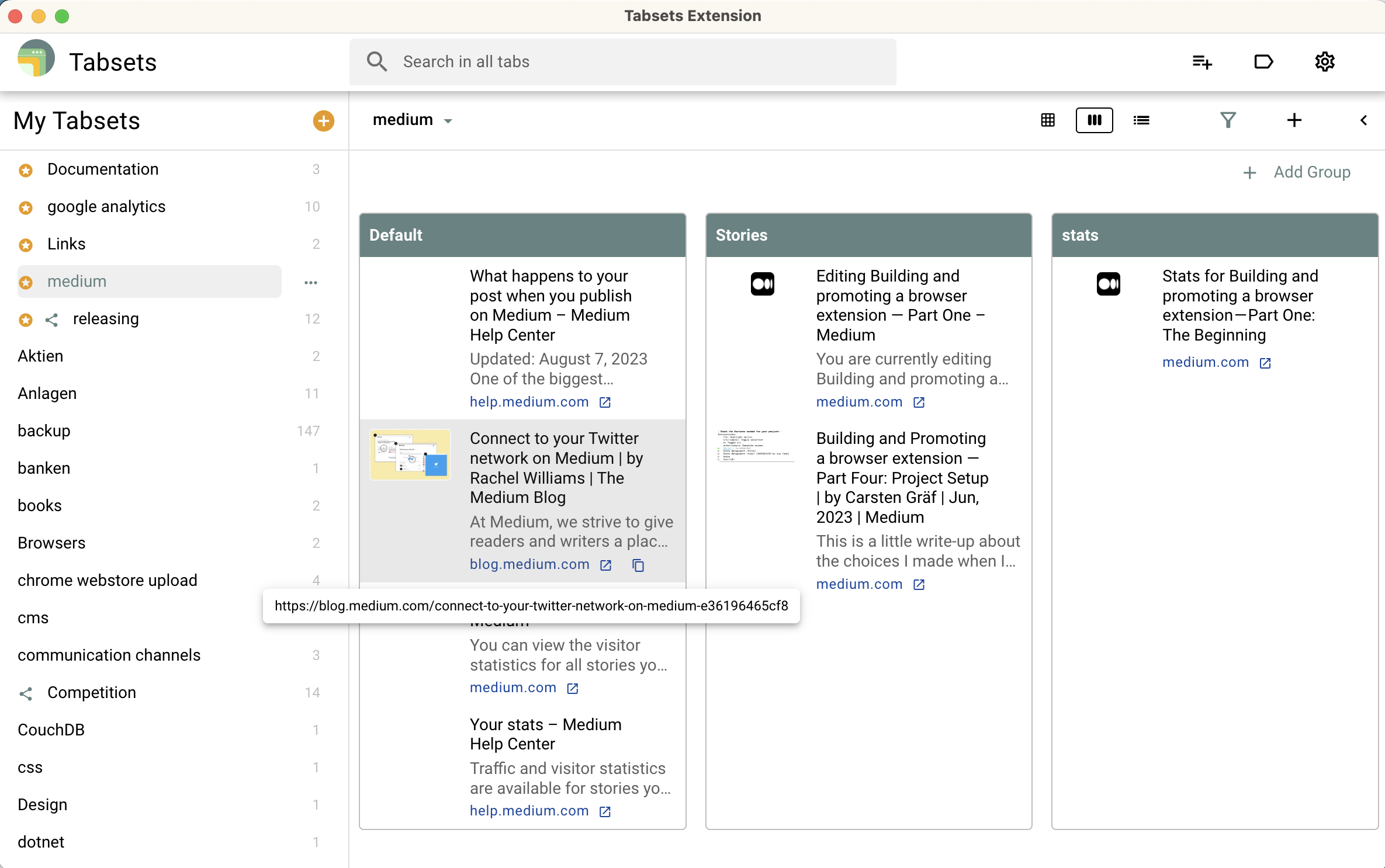Open medium.com link under Editing Building story
The width and height of the screenshot is (1385, 868).
[859, 402]
